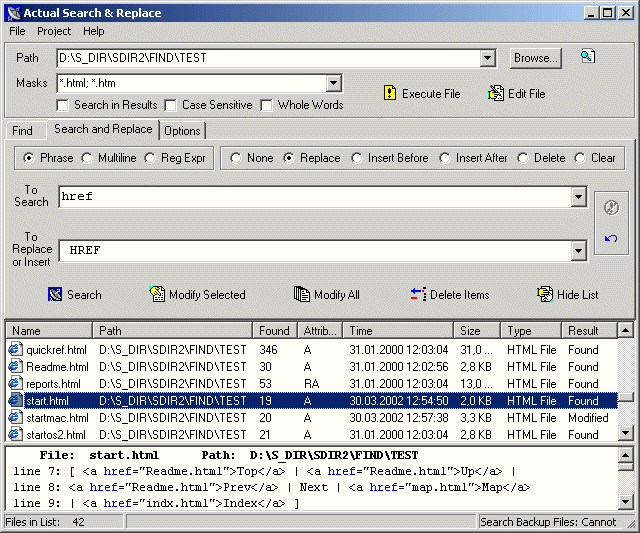The image size is (640, 533).
Task: Check the Whole Words option
Action: (x=266, y=105)
